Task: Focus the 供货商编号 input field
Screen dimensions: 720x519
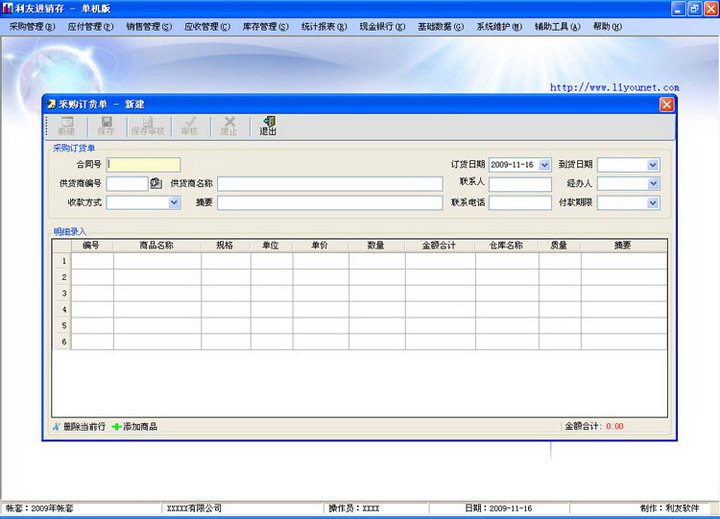Action: [127, 184]
